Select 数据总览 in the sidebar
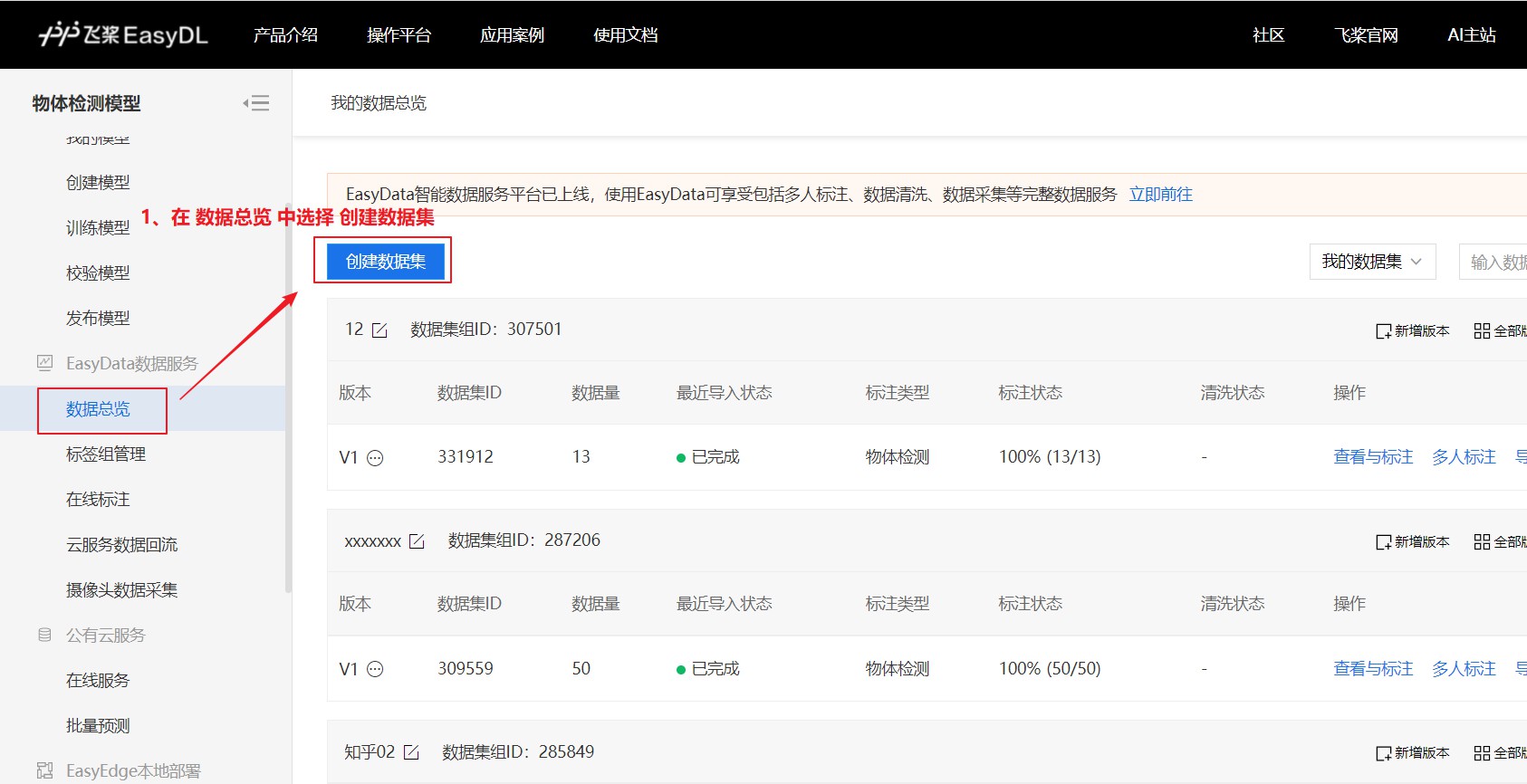The image size is (1527, 784). tap(98, 409)
